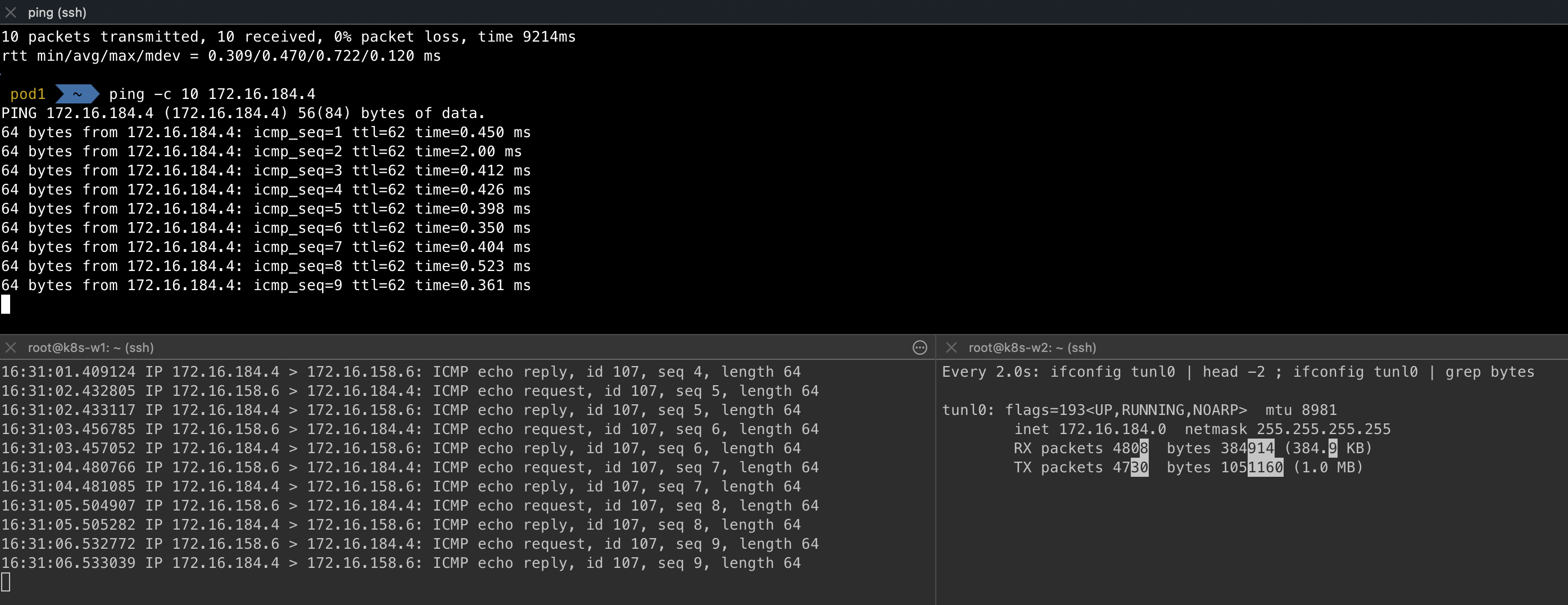
Task: Select the root@k8s-w1: ~ (ssh) pane title
Action: tap(90, 347)
